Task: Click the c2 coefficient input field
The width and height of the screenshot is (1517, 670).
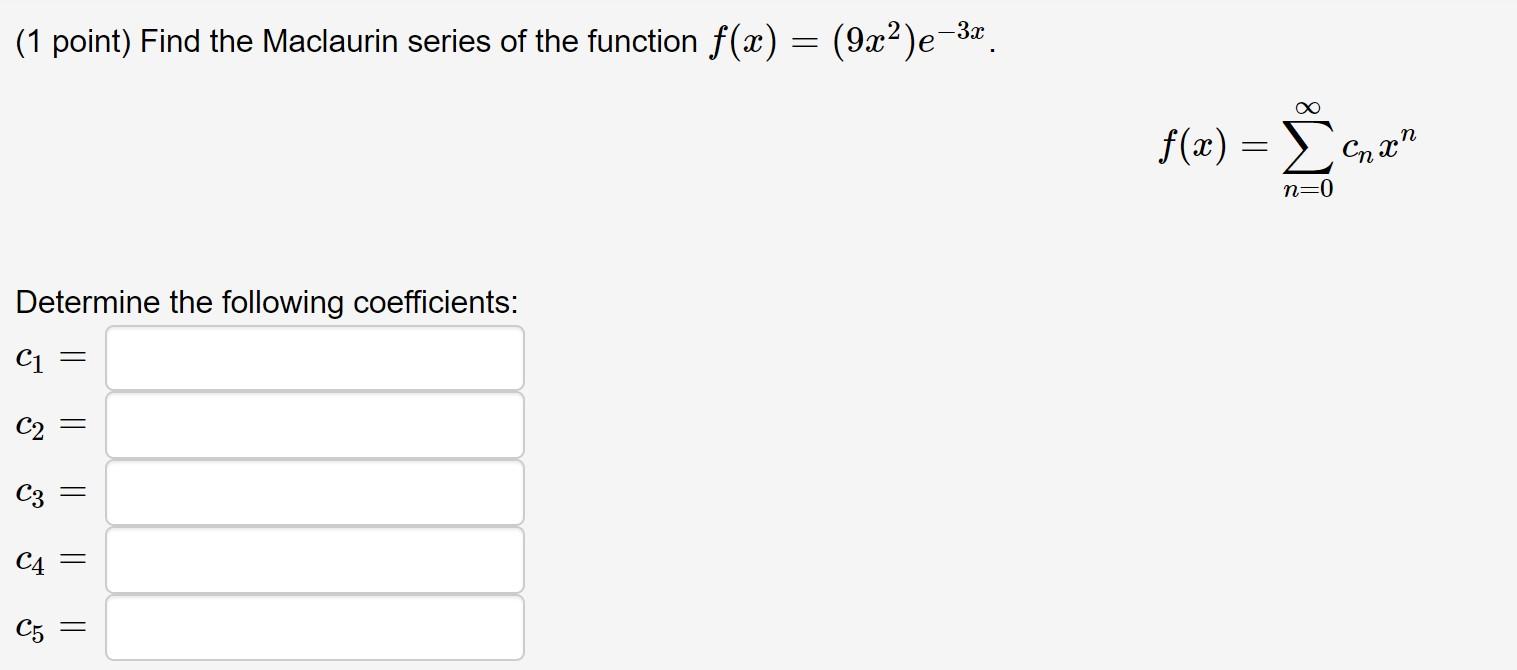Action: pyautogui.click(x=315, y=424)
